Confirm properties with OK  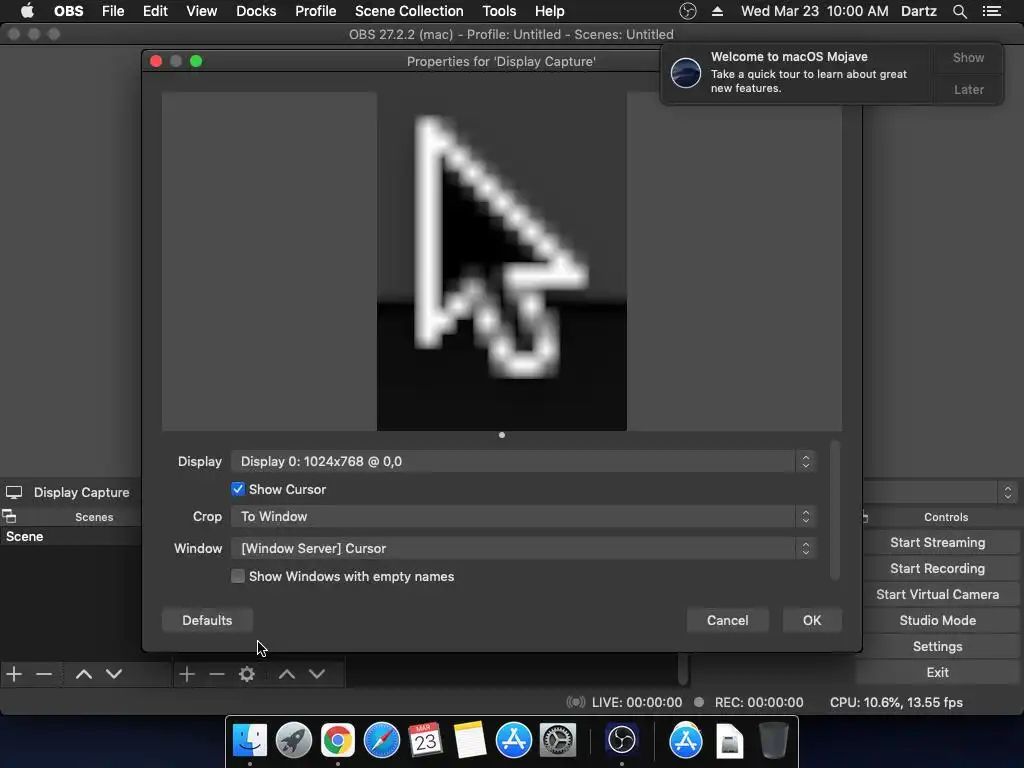coord(812,620)
